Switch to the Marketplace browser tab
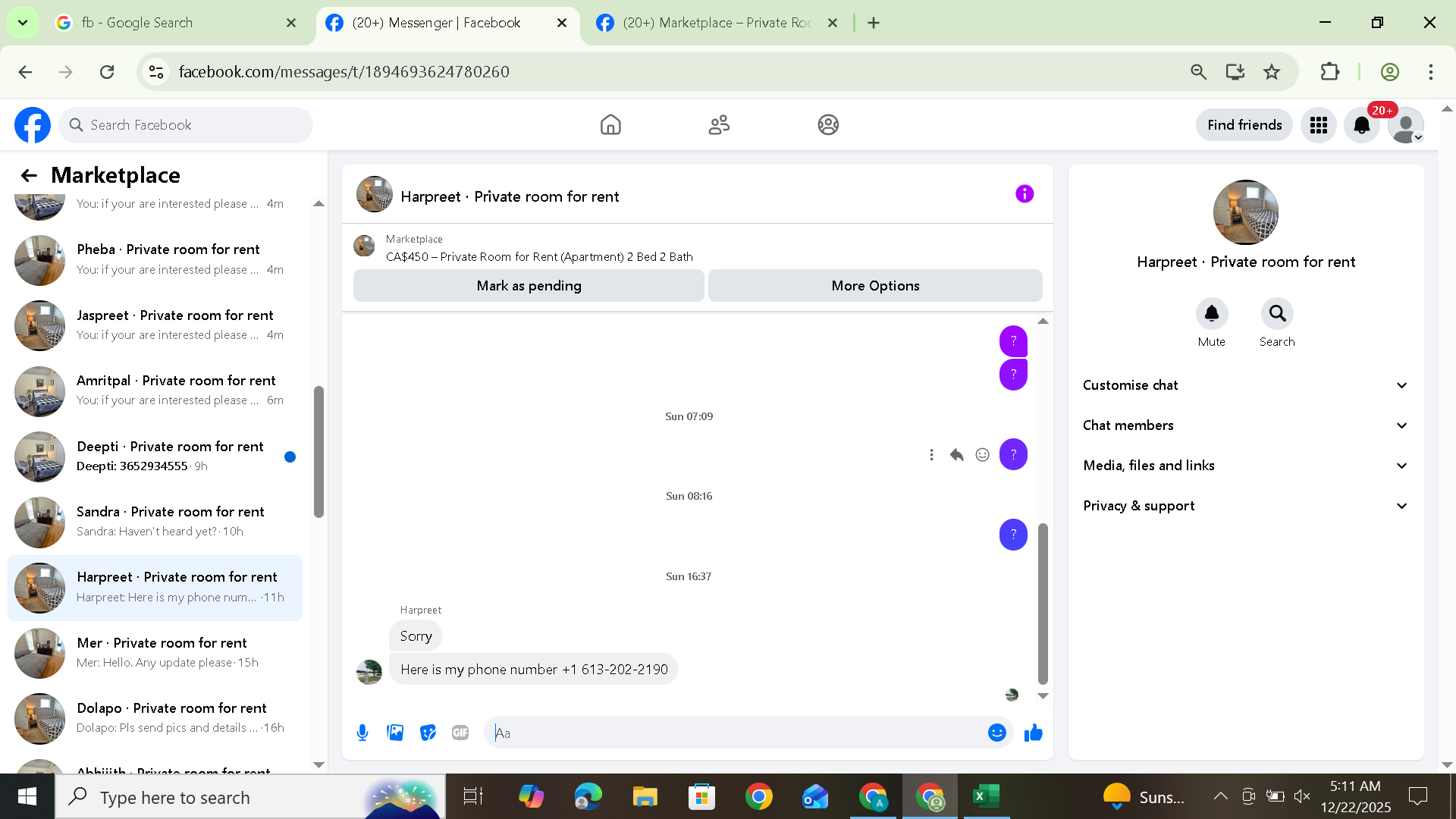Screen dimensions: 1456x819 click(716, 23)
